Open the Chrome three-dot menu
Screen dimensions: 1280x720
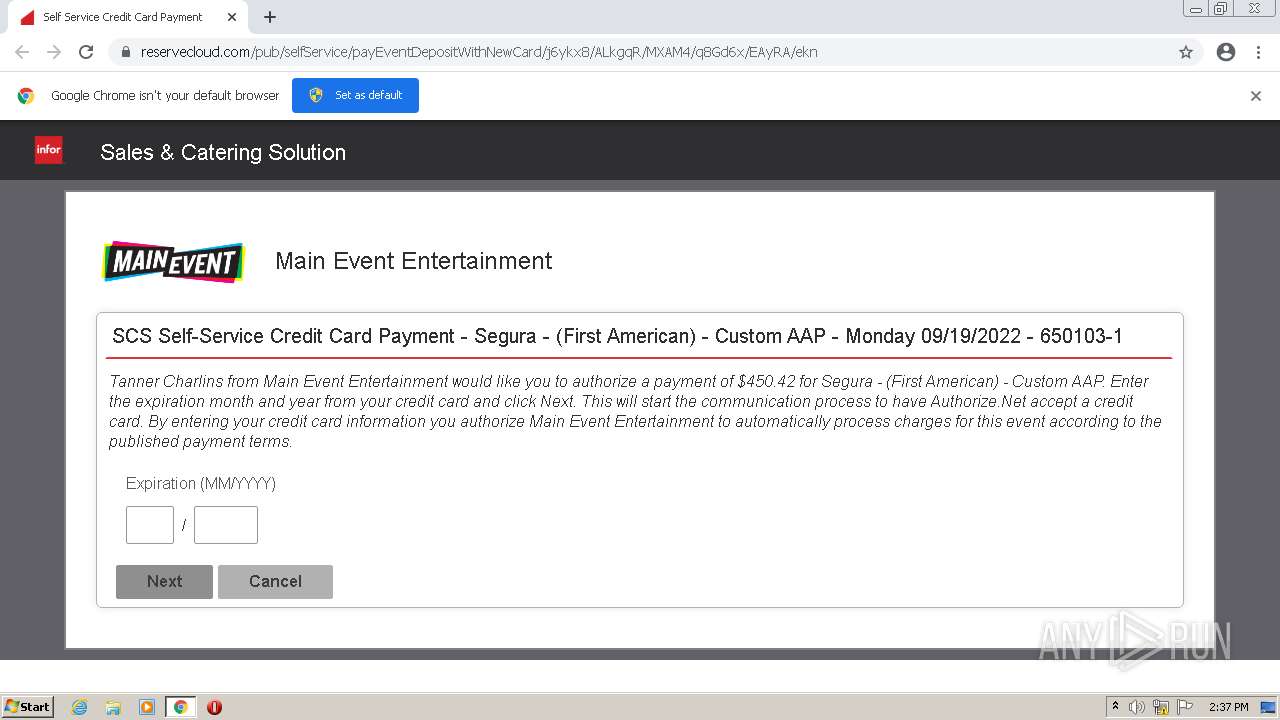pos(1259,52)
